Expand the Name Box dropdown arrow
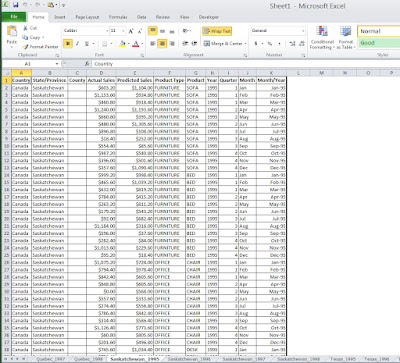The height and width of the screenshot is (363, 400). click(57, 64)
